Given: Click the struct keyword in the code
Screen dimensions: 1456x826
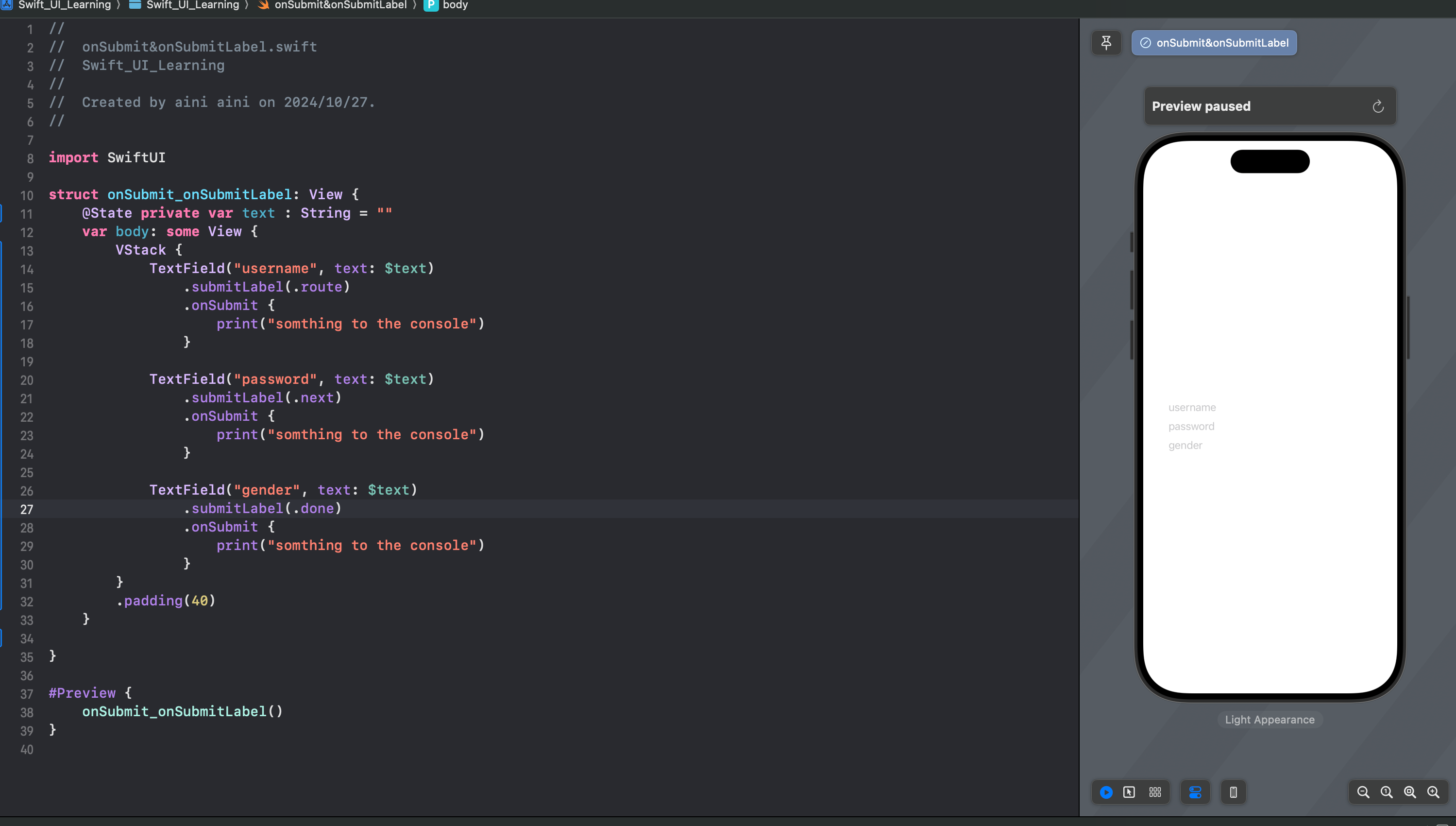Looking at the screenshot, I should click(73, 194).
